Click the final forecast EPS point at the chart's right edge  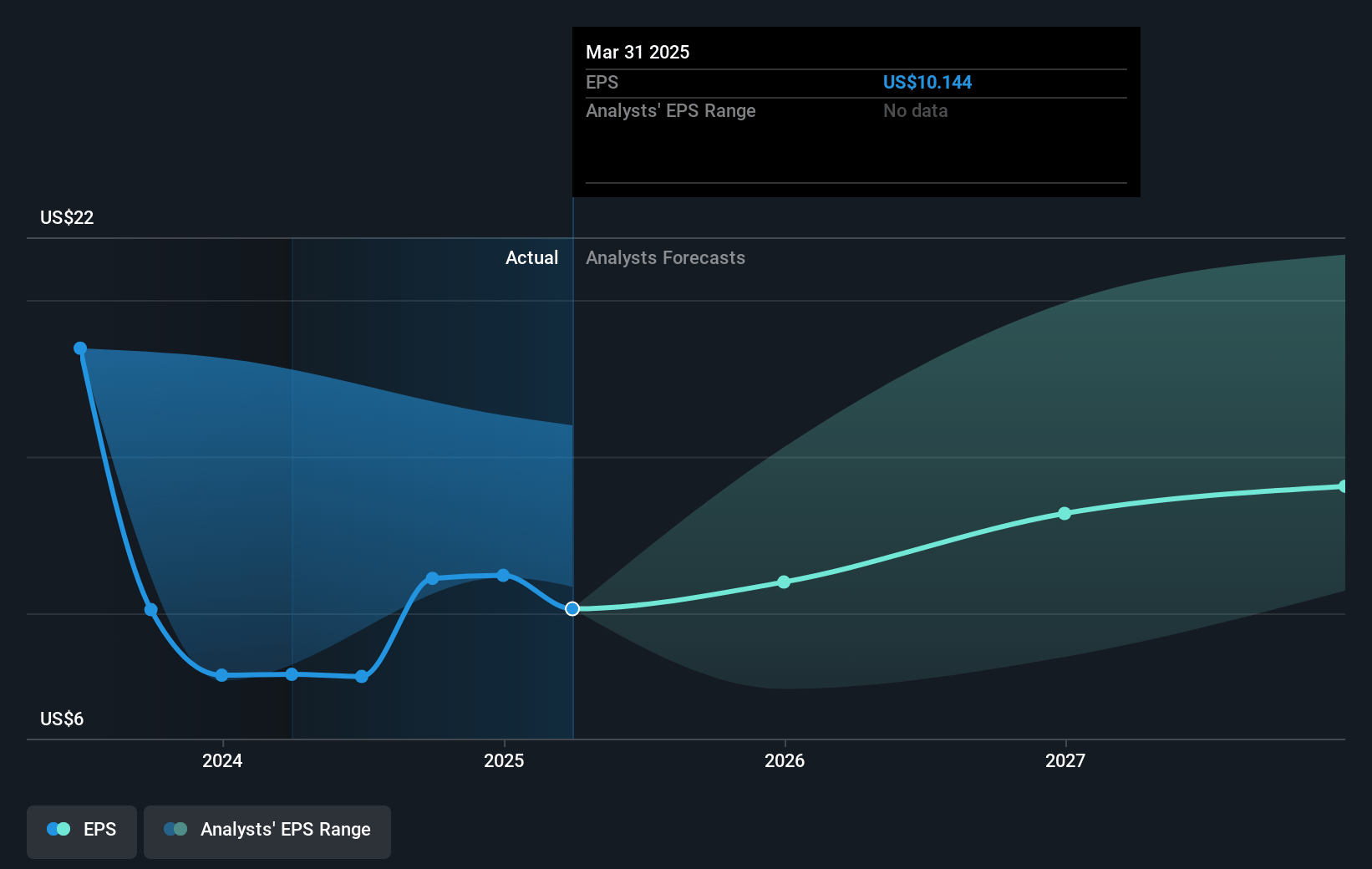click(1343, 486)
